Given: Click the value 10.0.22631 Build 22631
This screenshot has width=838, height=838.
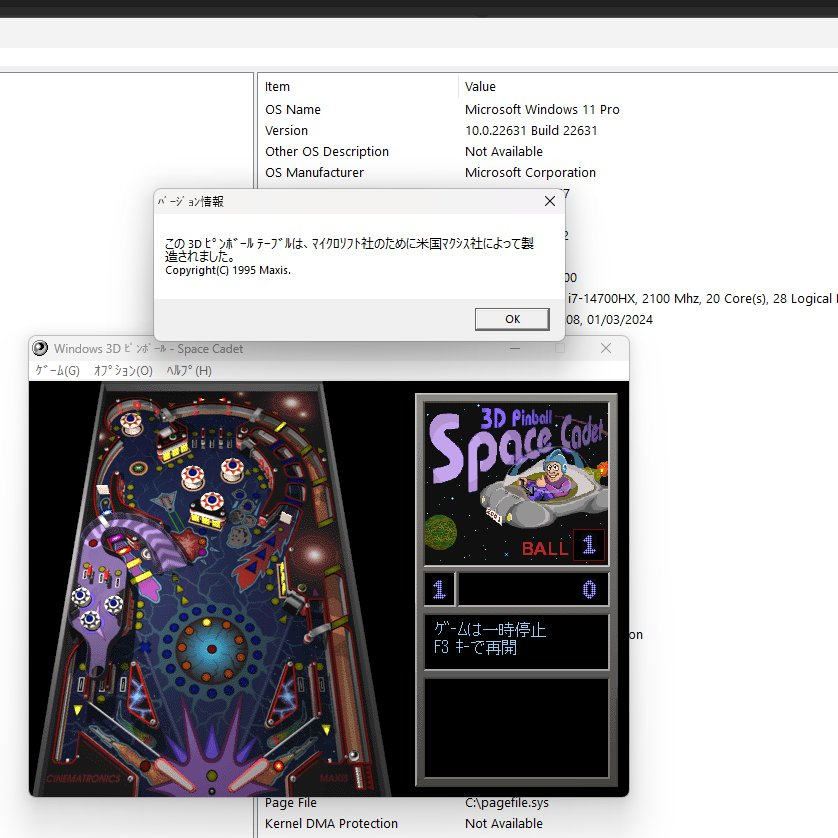Looking at the screenshot, I should click(531, 130).
